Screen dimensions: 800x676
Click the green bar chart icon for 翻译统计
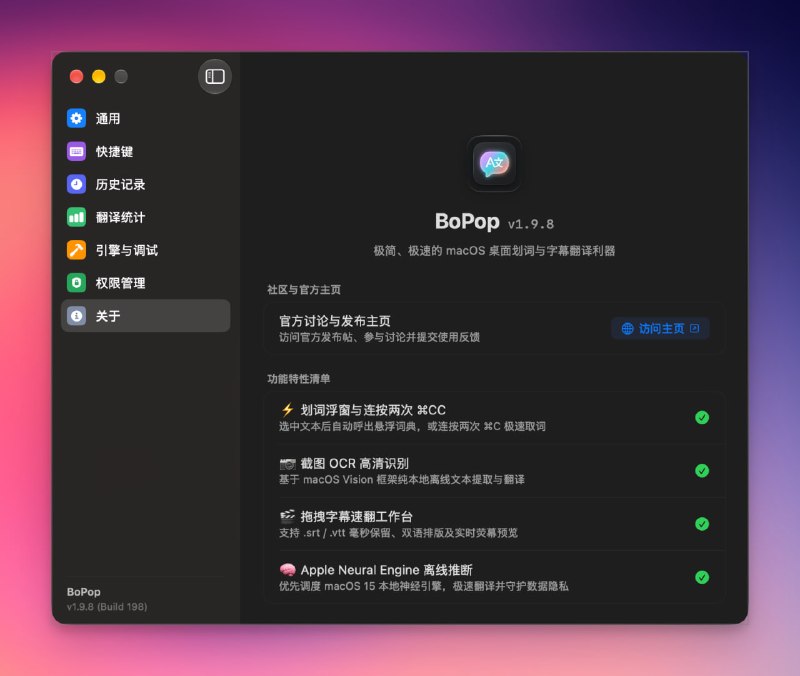[77, 217]
